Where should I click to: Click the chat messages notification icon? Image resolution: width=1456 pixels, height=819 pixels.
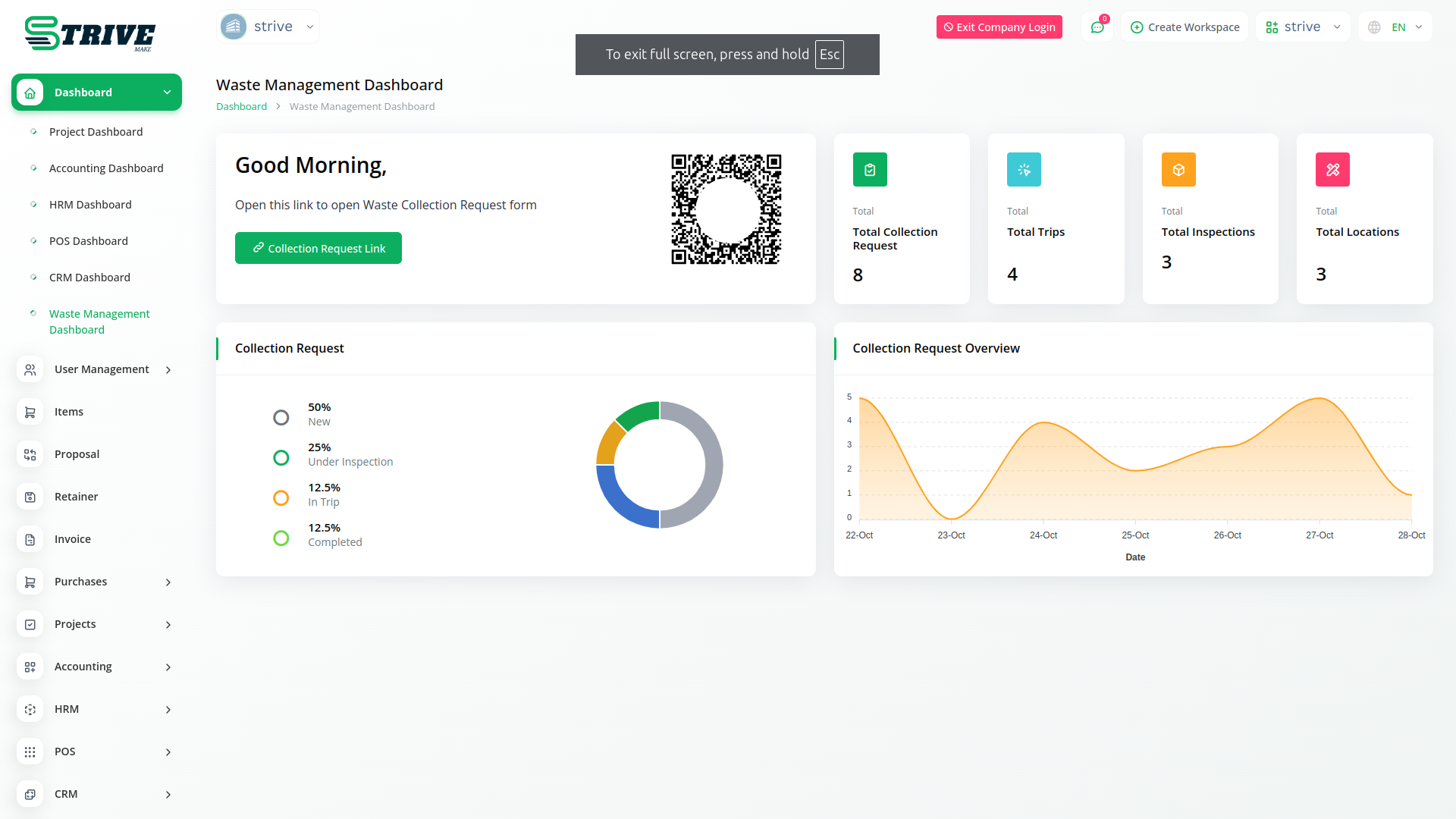tap(1097, 27)
